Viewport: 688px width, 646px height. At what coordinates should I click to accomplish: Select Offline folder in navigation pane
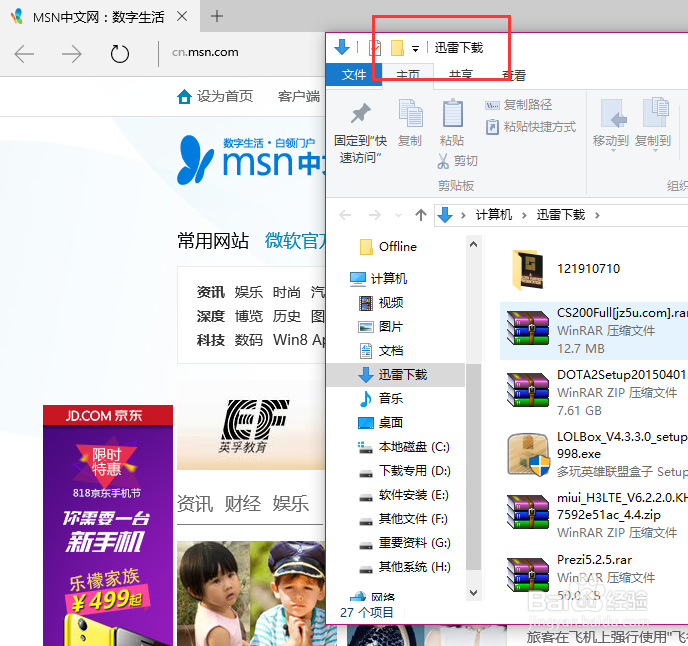tap(388, 247)
